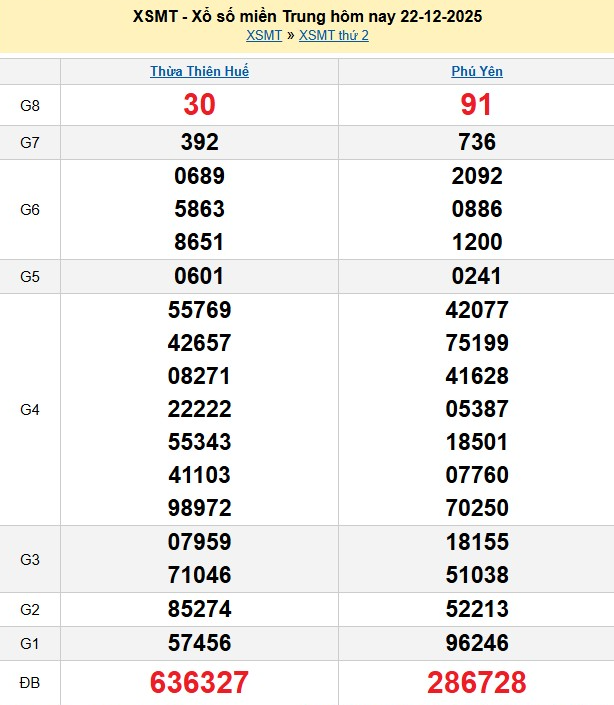The image size is (614, 705).
Task: Select special prize number 636327
Action: [199, 683]
